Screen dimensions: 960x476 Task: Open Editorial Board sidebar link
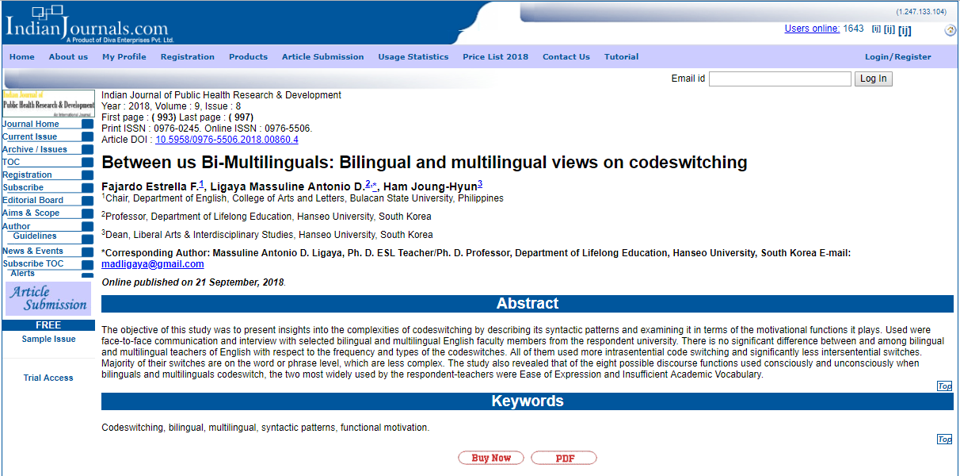click(32, 200)
